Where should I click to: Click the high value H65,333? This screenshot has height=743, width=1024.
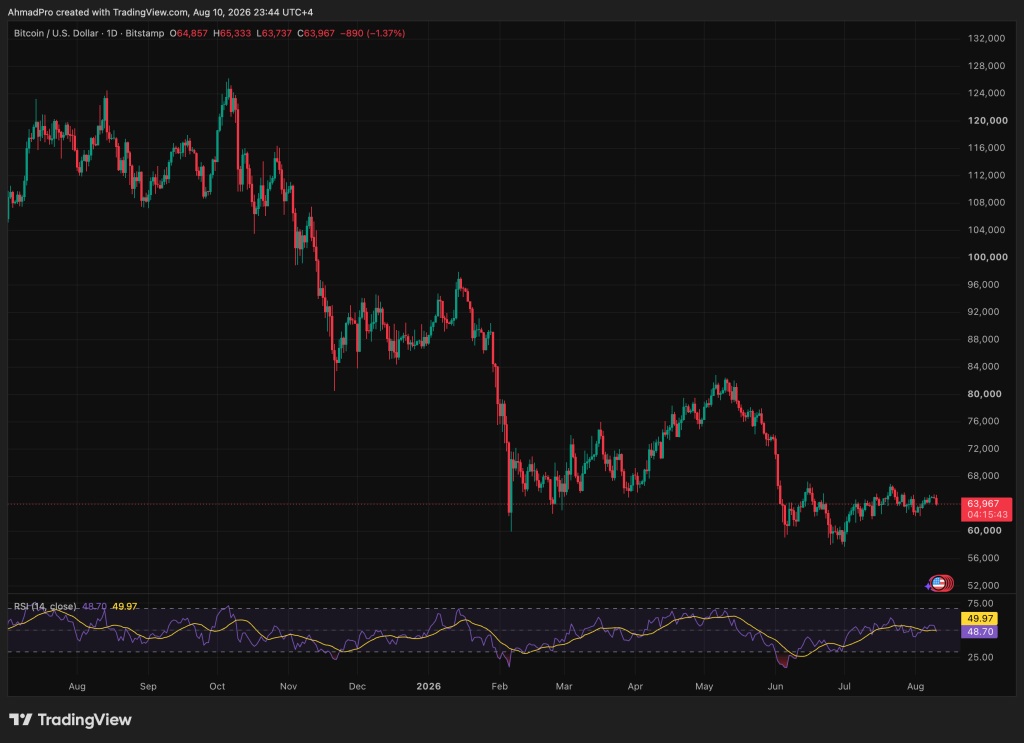pos(232,33)
